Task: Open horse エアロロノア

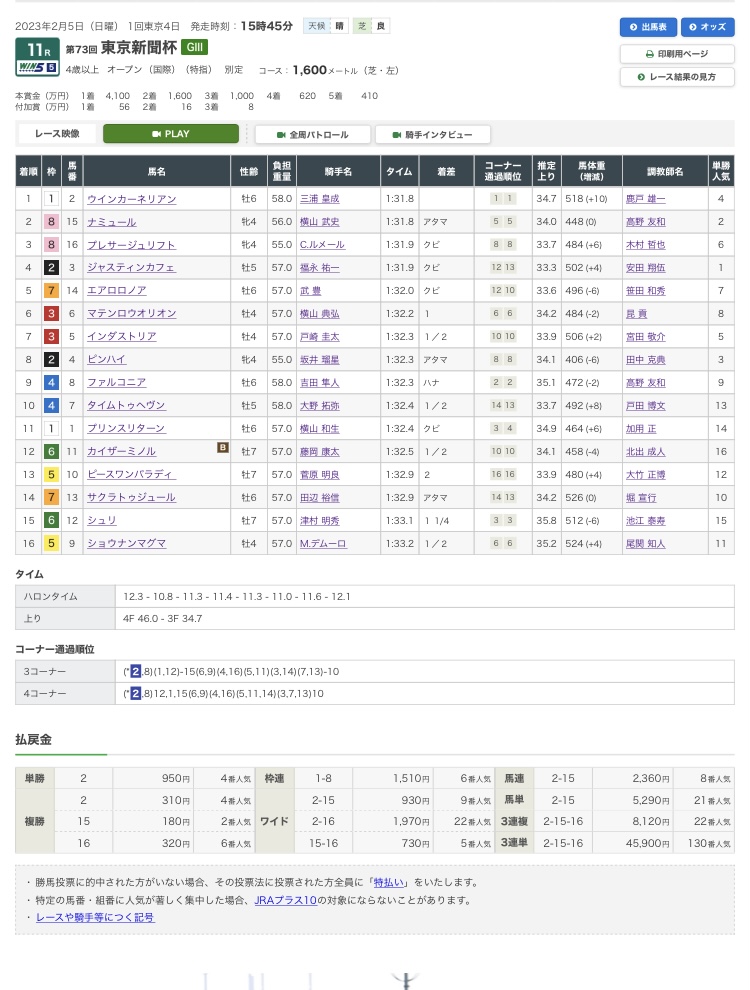Action: click(117, 290)
